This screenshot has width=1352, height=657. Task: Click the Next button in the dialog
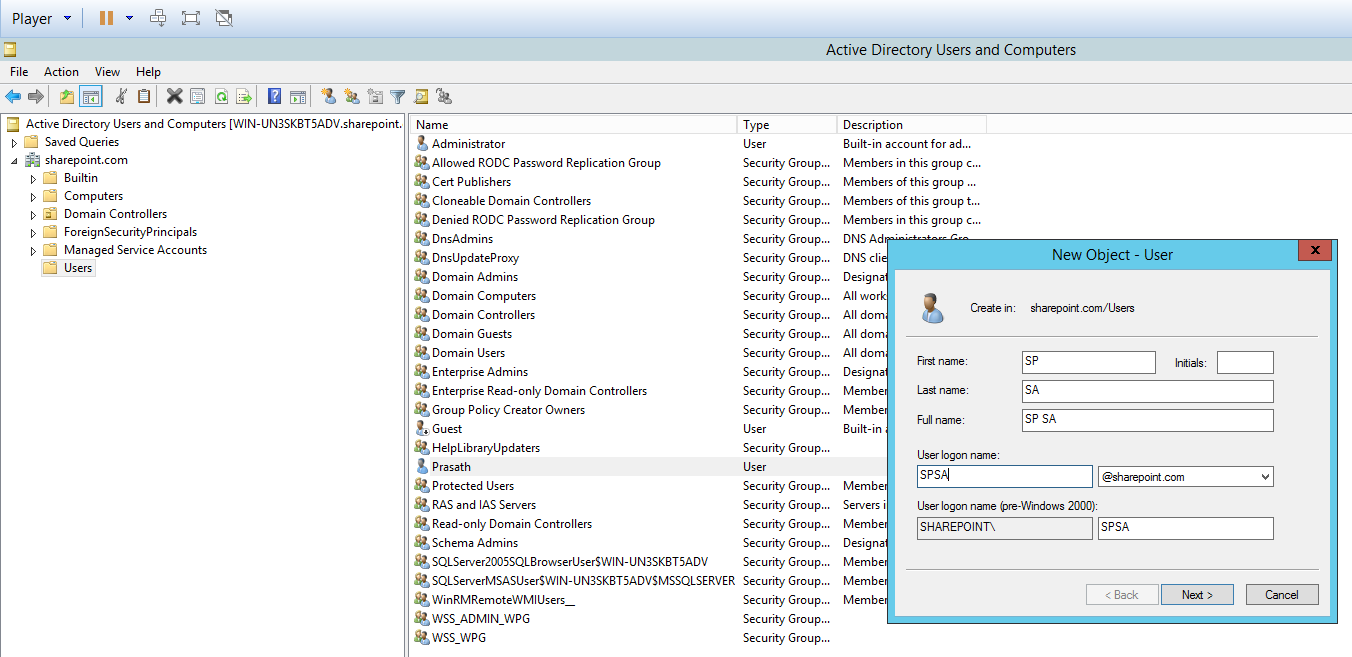[x=1196, y=595]
